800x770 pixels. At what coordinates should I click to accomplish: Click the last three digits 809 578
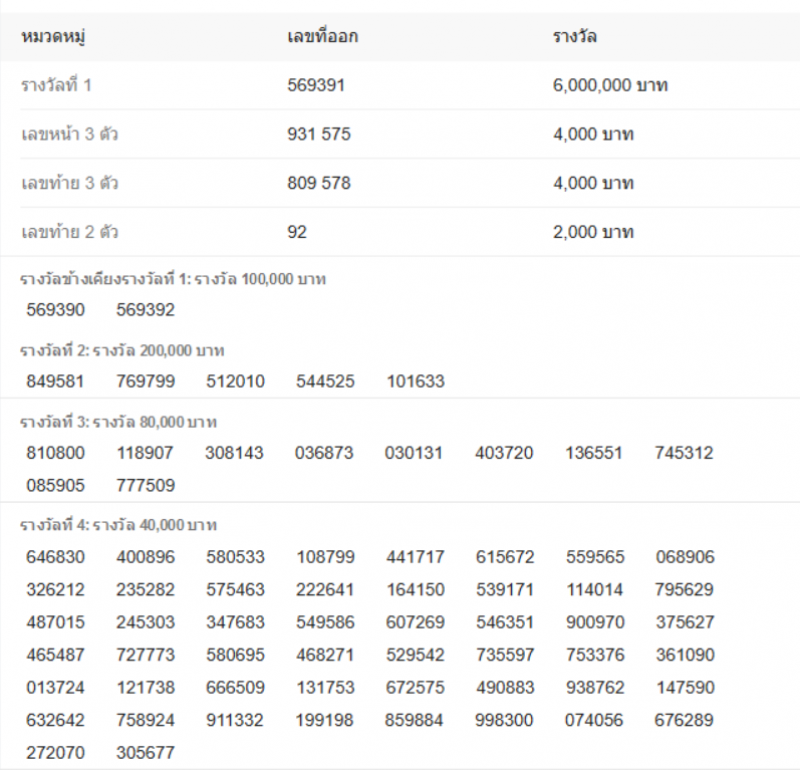coord(319,183)
